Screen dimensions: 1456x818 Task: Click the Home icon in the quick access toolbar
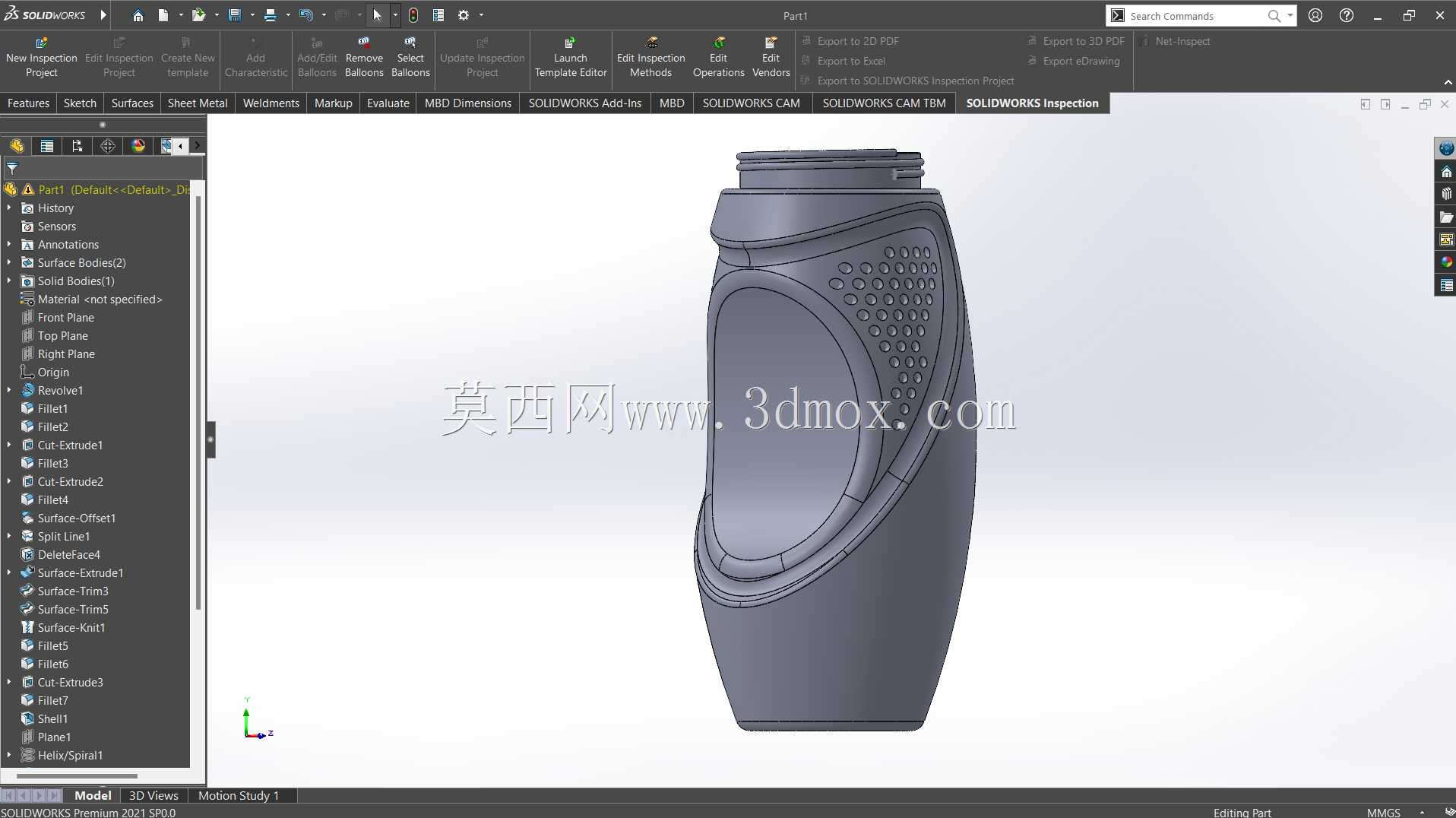pyautogui.click(x=138, y=15)
